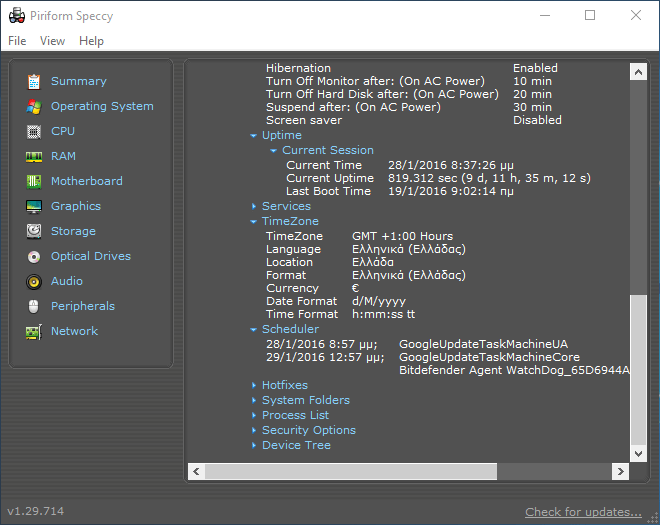Click the GMT +1:00 Hours value
660x525 pixels.
[402, 236]
